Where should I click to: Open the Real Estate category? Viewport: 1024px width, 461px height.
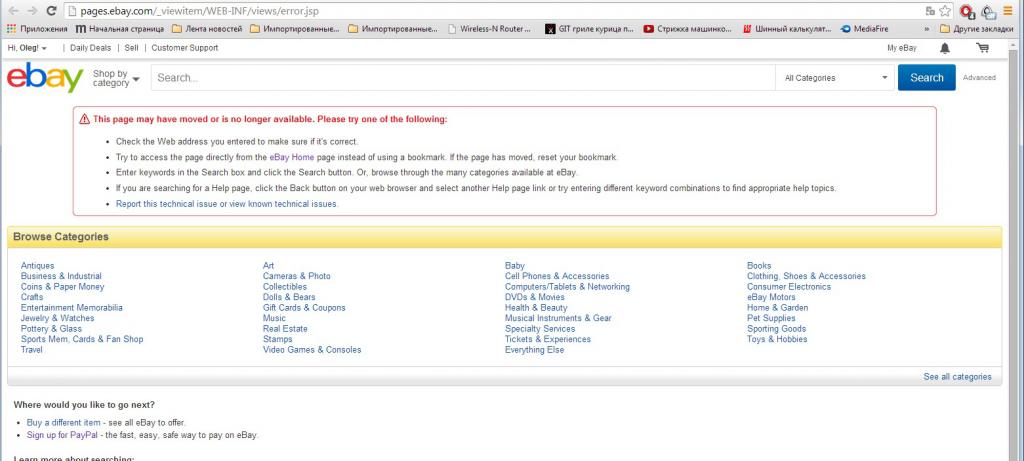285,329
